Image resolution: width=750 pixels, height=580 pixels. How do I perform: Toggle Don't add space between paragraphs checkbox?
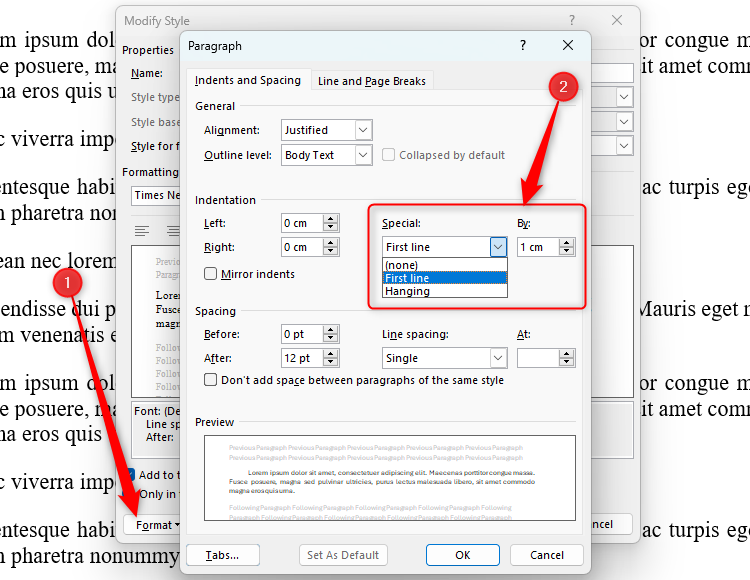[211, 380]
